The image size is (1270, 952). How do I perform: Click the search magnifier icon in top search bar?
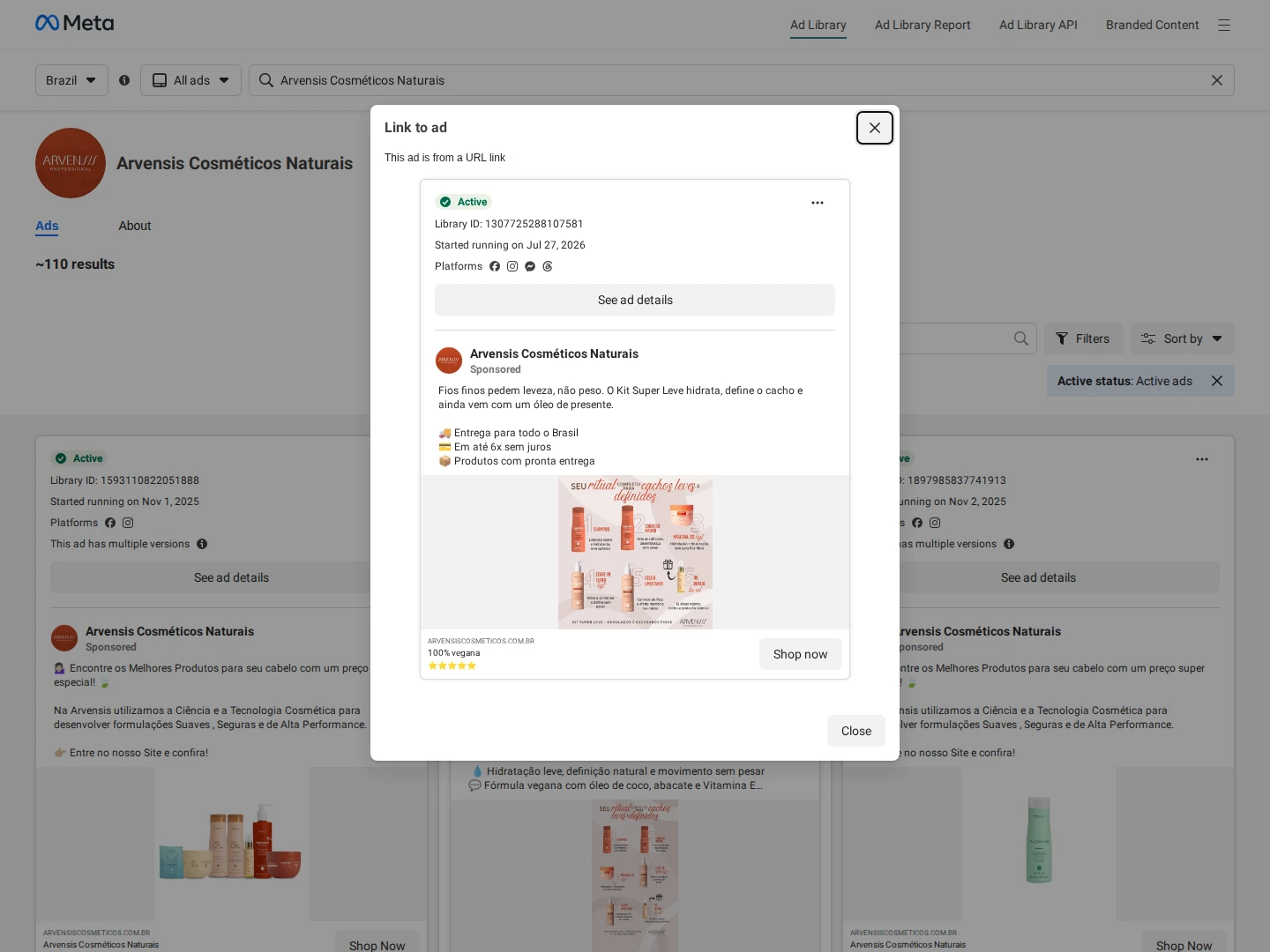pos(265,80)
